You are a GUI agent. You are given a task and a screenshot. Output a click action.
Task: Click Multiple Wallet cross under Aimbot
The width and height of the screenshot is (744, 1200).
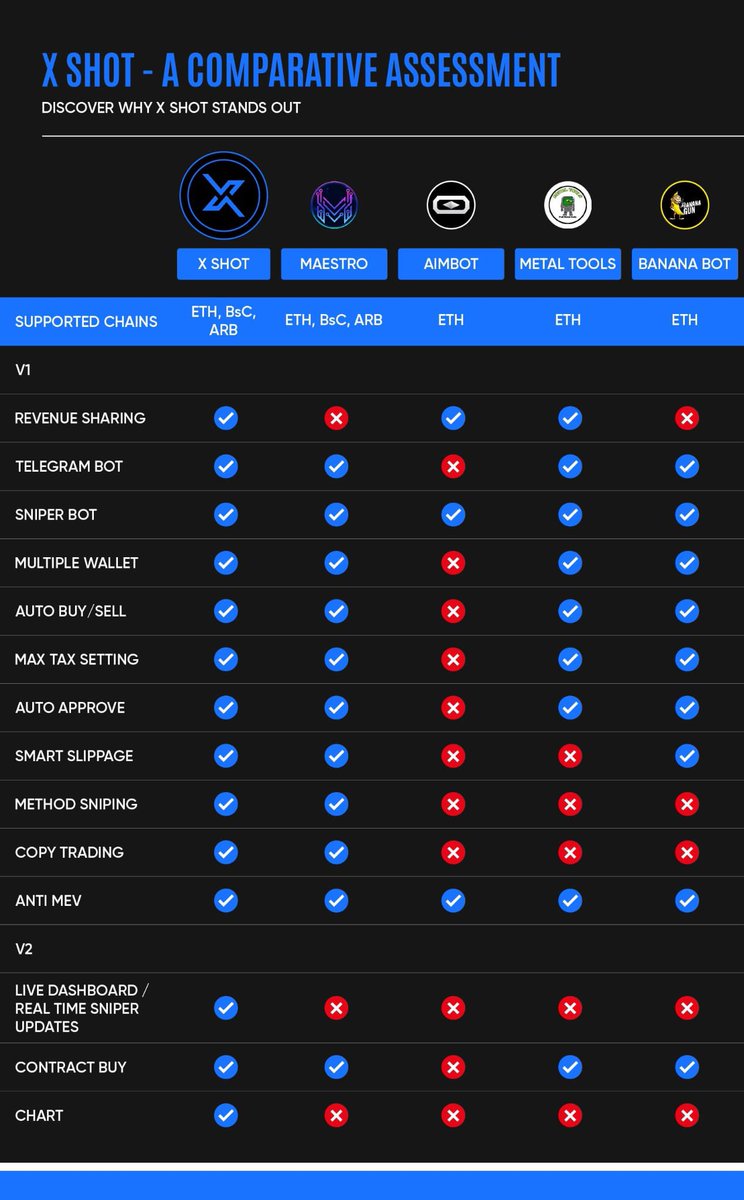pos(453,563)
